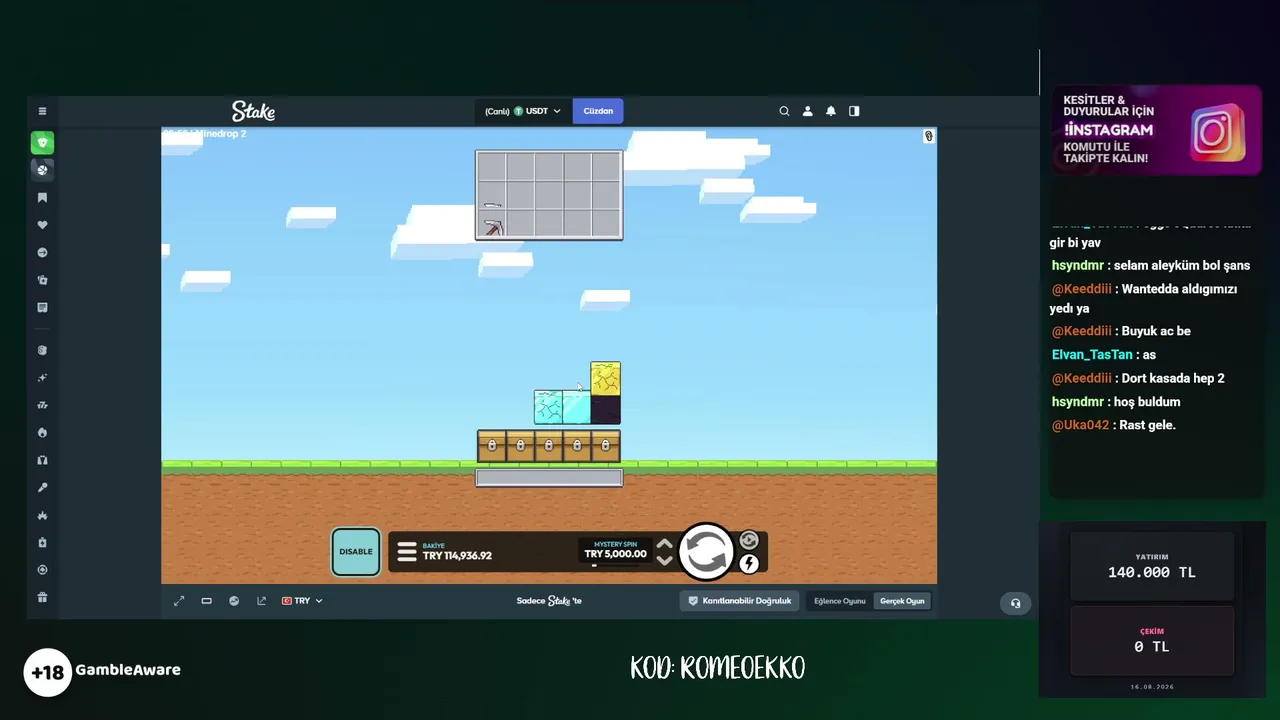Increase the bet with the up arrow
Screen dimensions: 1280x720
[x=664, y=545]
